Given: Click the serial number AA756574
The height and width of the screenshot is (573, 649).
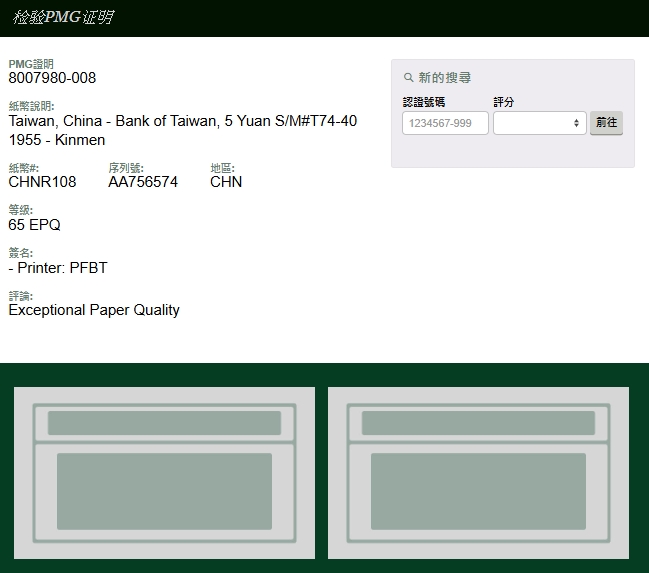Looking at the screenshot, I should (143, 182).
